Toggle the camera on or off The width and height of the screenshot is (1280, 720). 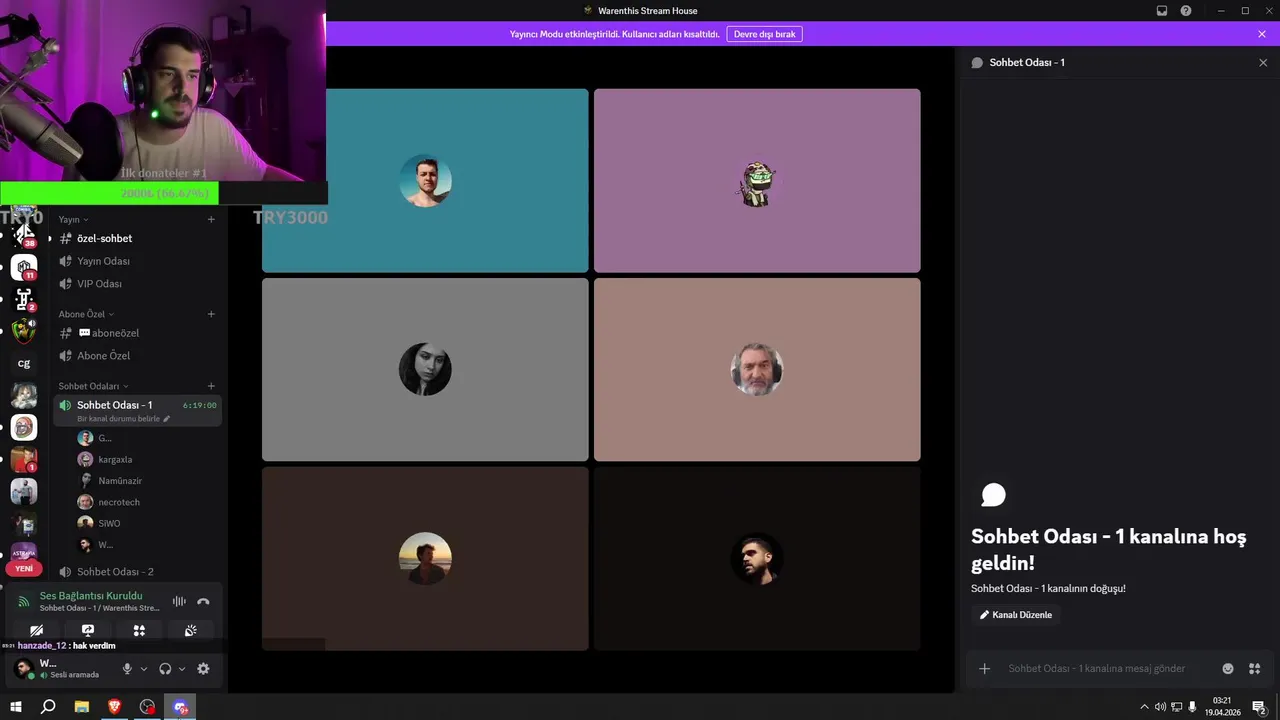click(x=36, y=631)
